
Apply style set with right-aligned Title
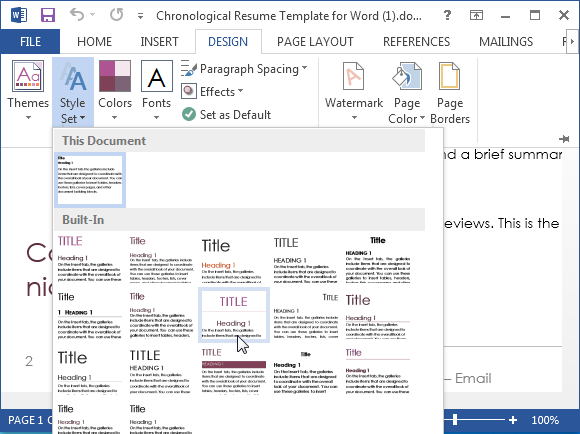coord(306,315)
